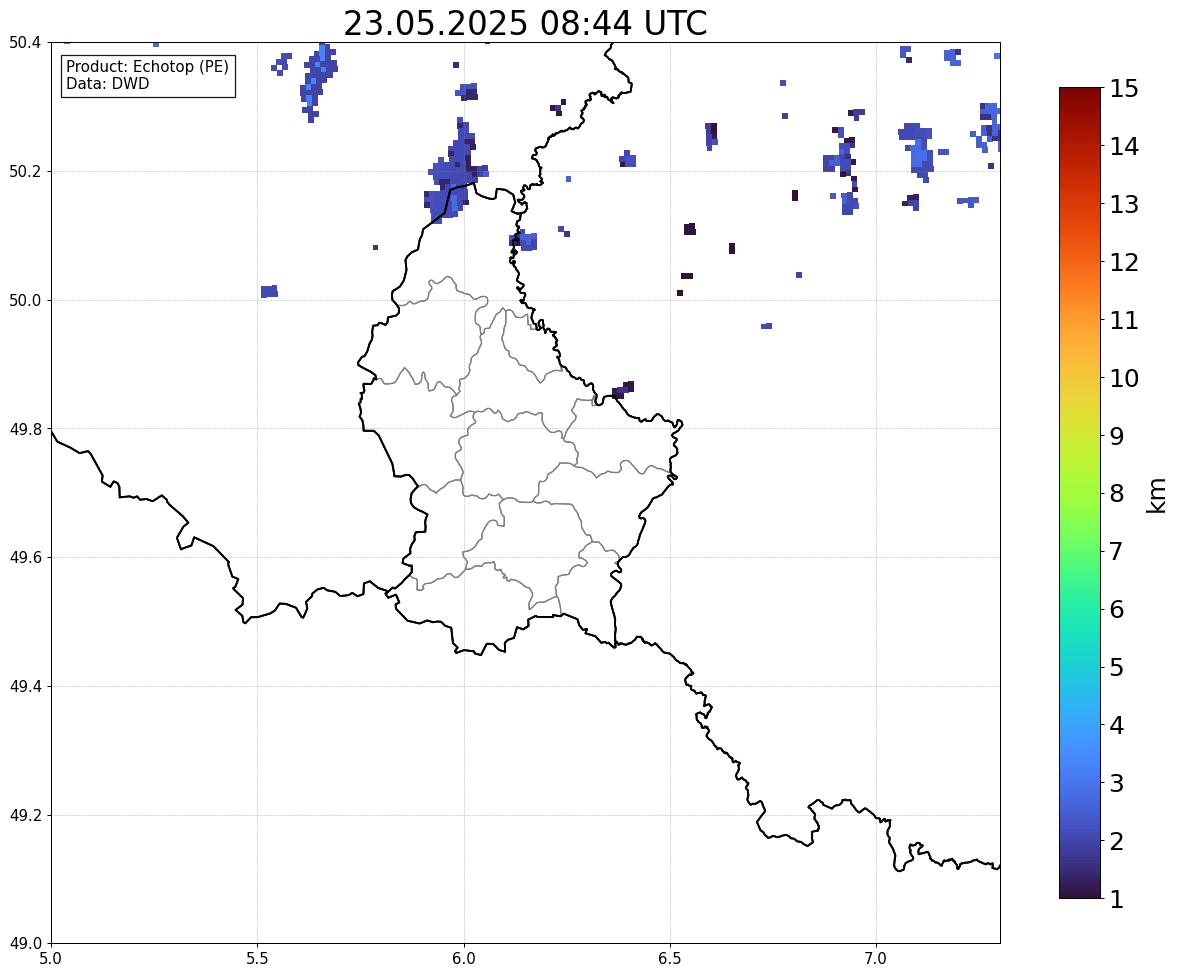Viewport: 1178px width, 976px height.
Task: Click the colorbar gradient strip
Action: 1080,493
